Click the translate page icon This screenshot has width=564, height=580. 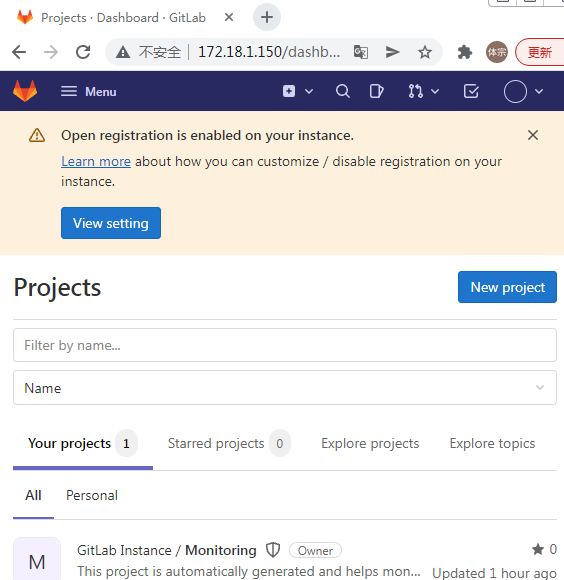coord(361,52)
